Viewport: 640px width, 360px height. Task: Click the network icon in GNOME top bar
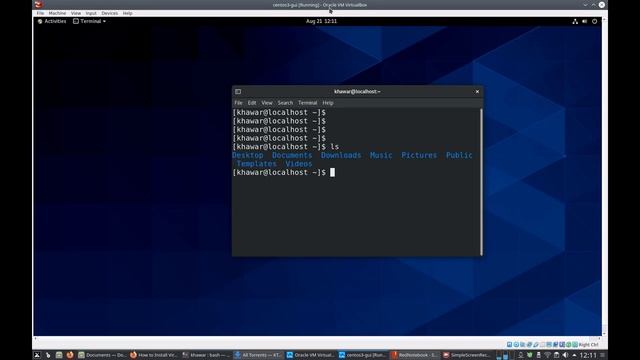[x=575, y=21]
